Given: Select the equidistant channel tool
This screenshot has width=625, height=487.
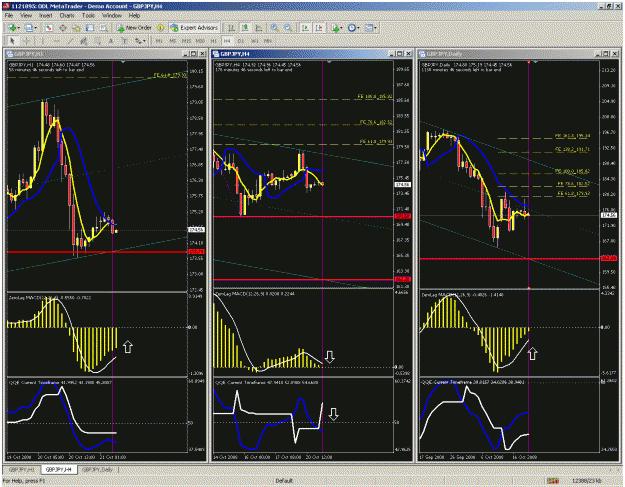Looking at the screenshot, I should pos(84,41).
